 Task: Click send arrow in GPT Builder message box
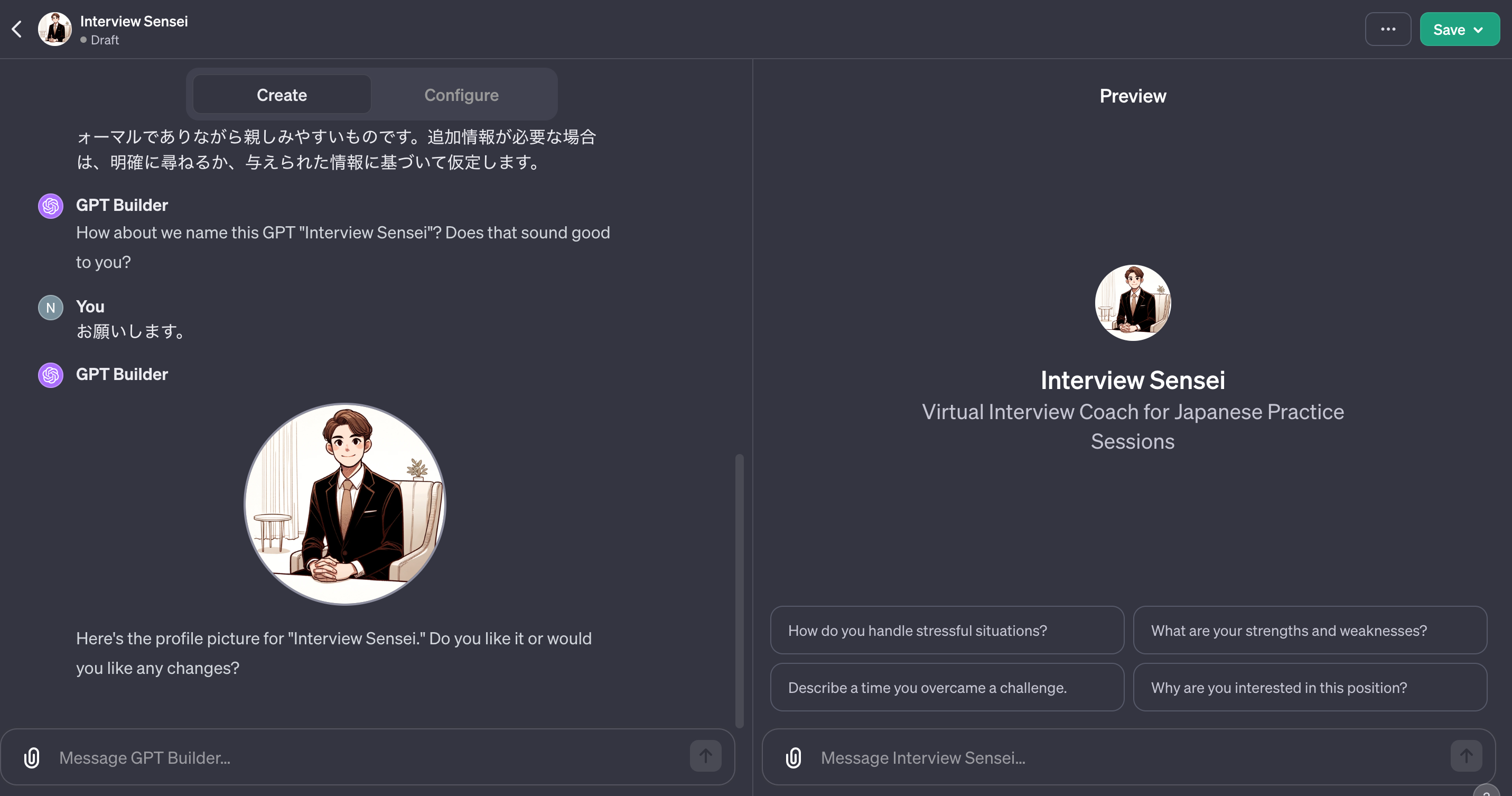pyautogui.click(x=705, y=755)
